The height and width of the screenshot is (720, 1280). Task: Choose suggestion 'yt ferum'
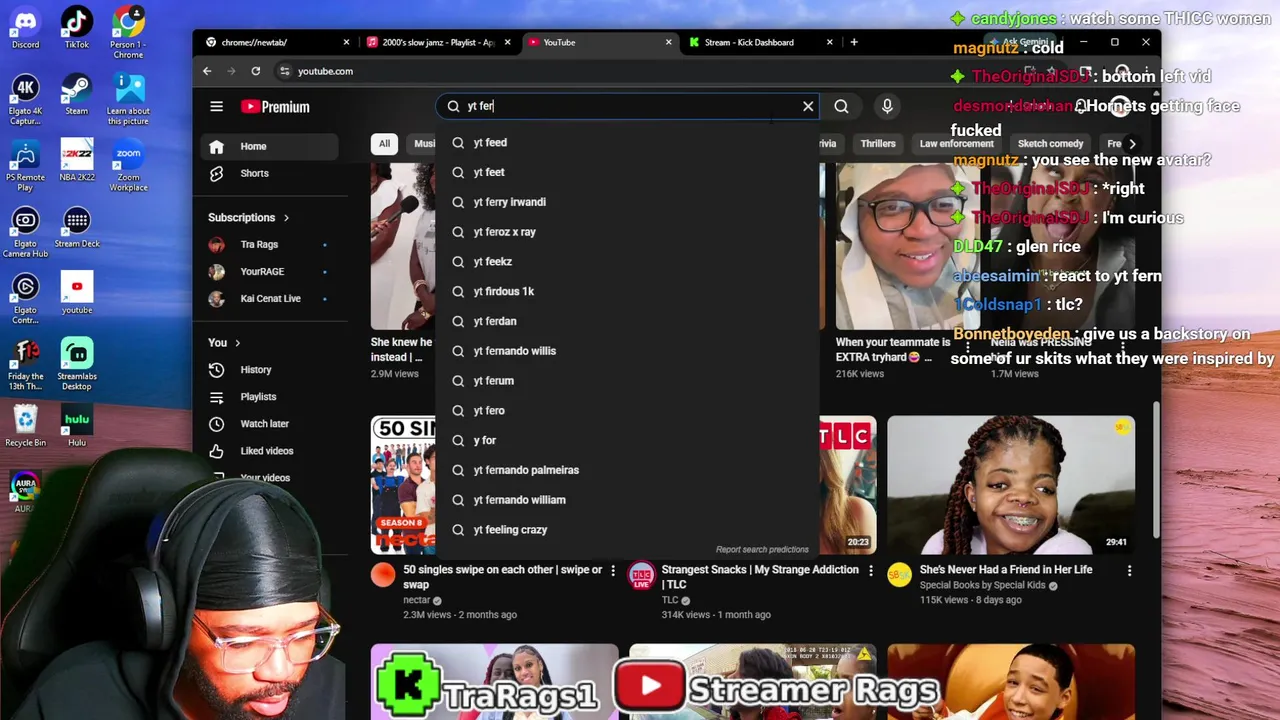coord(627,381)
